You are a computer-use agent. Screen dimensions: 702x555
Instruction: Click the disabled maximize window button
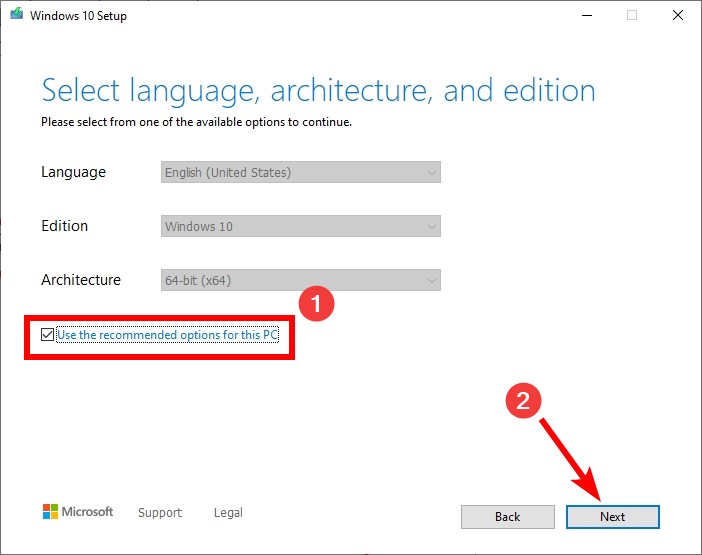(632, 15)
